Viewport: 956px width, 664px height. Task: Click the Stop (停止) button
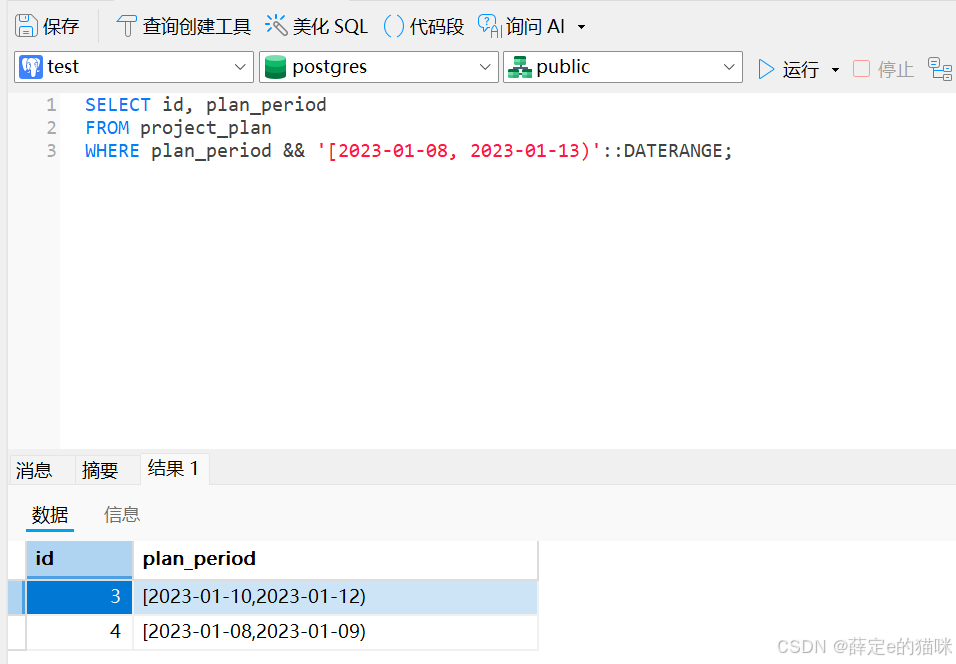[x=883, y=70]
